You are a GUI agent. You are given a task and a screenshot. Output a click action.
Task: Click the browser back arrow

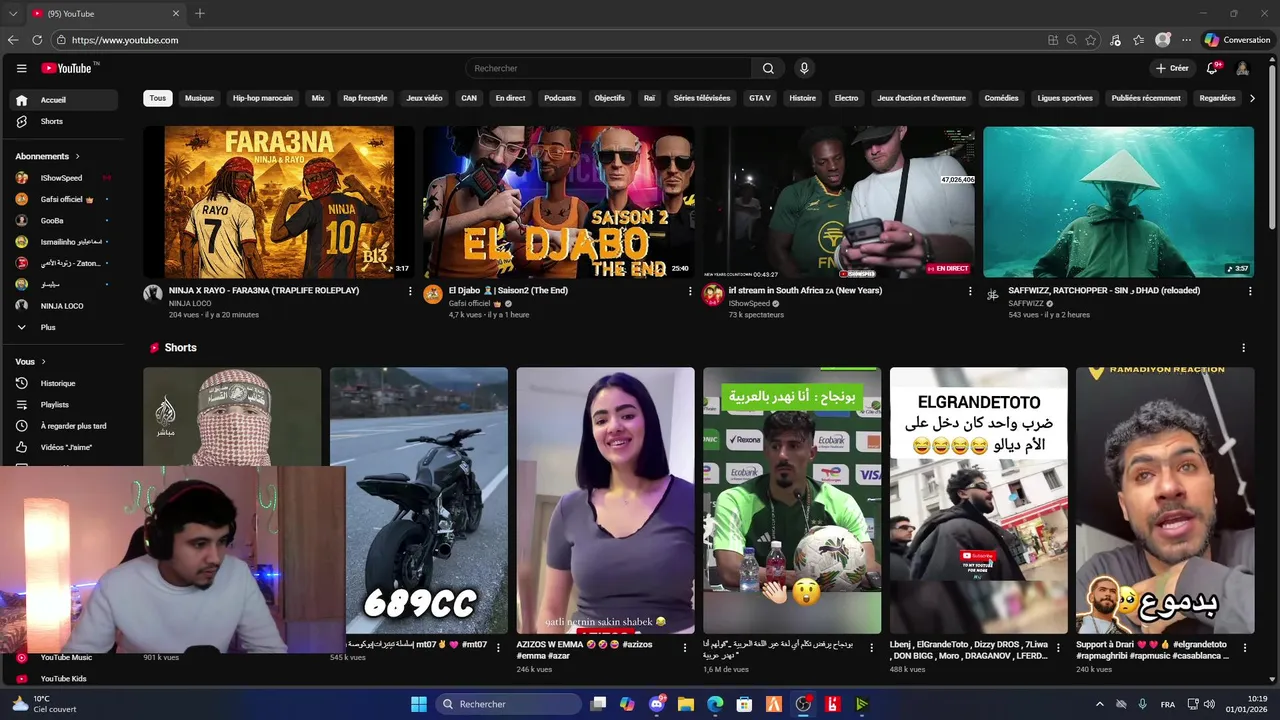point(13,40)
